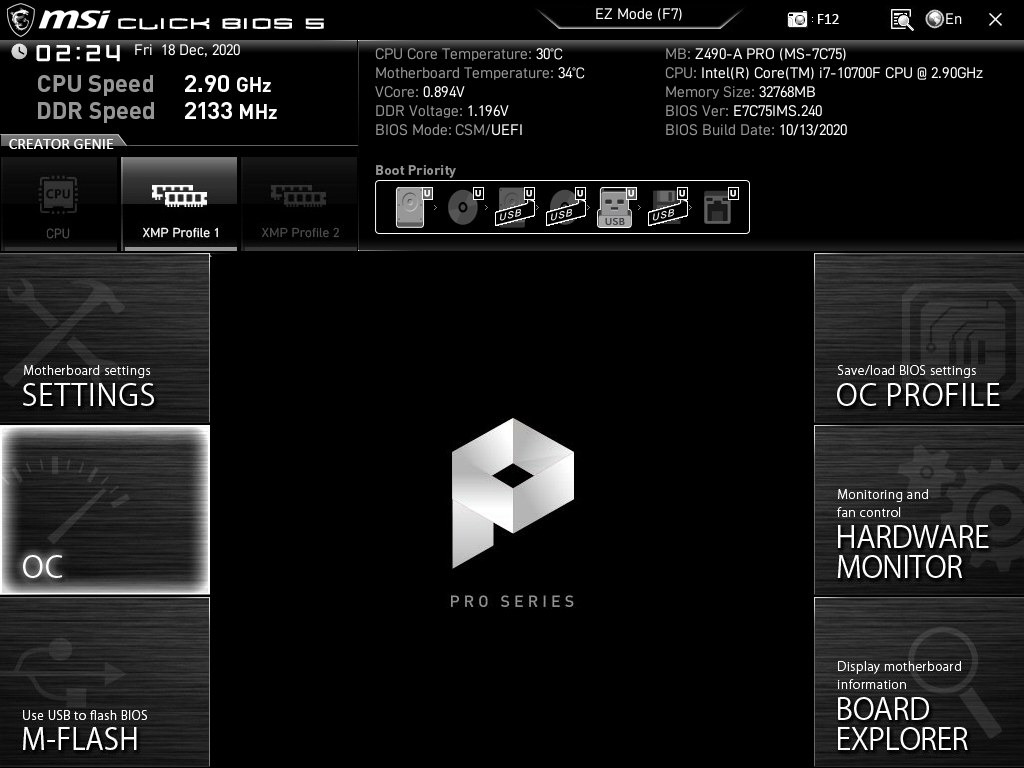Click the Boot Priority heading
Image resolution: width=1024 pixels, height=768 pixels.
(415, 170)
